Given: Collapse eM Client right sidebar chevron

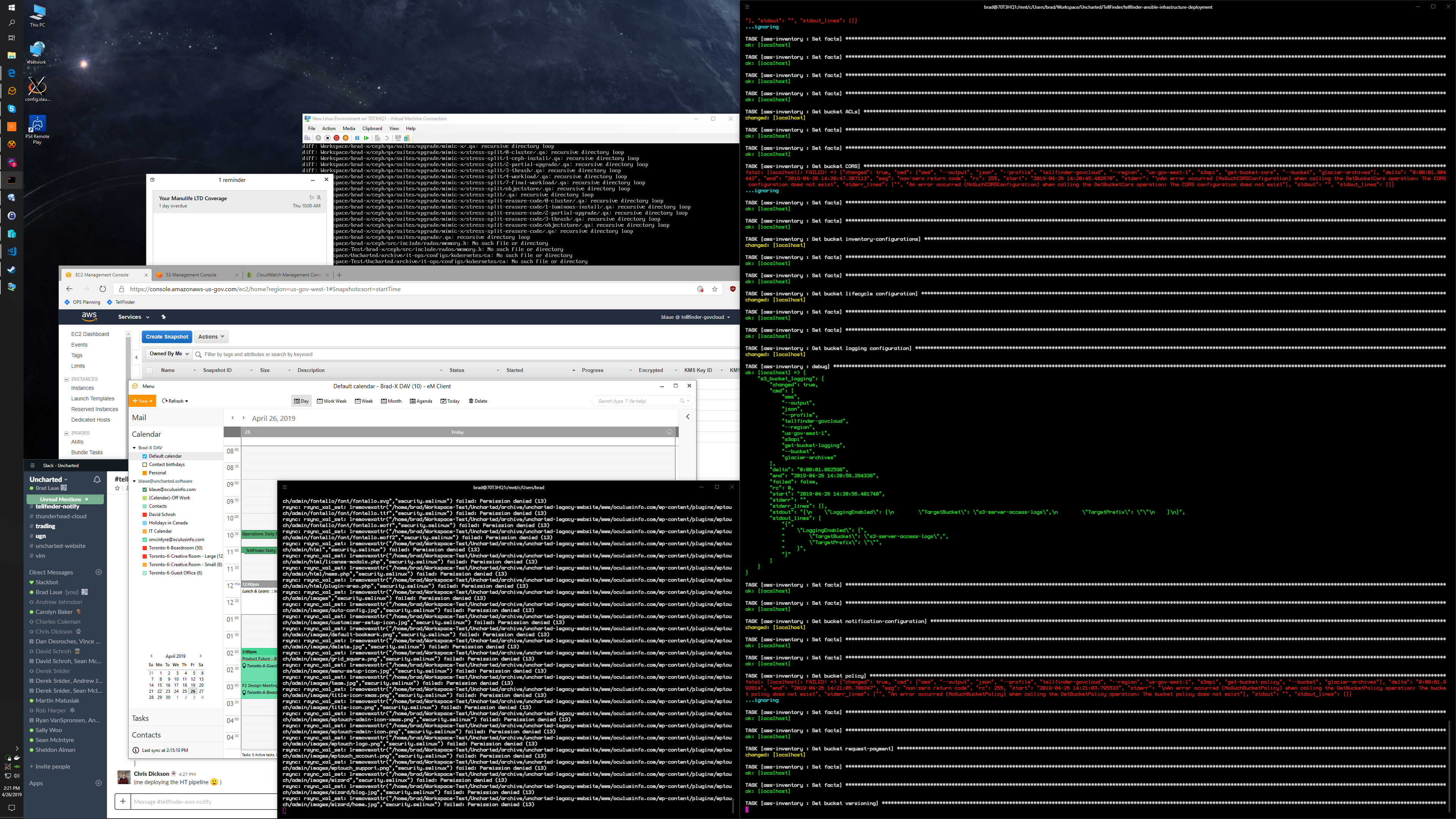Looking at the screenshot, I should pos(688,417).
